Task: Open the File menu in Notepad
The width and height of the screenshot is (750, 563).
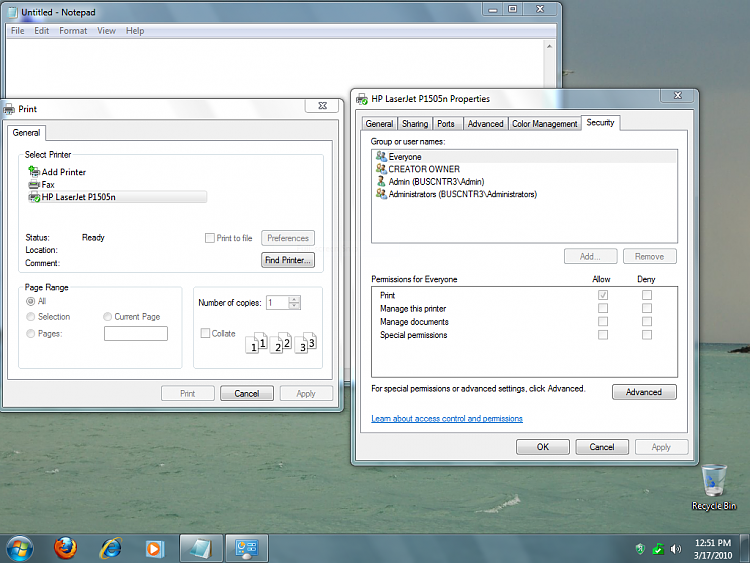Action: 18,31
